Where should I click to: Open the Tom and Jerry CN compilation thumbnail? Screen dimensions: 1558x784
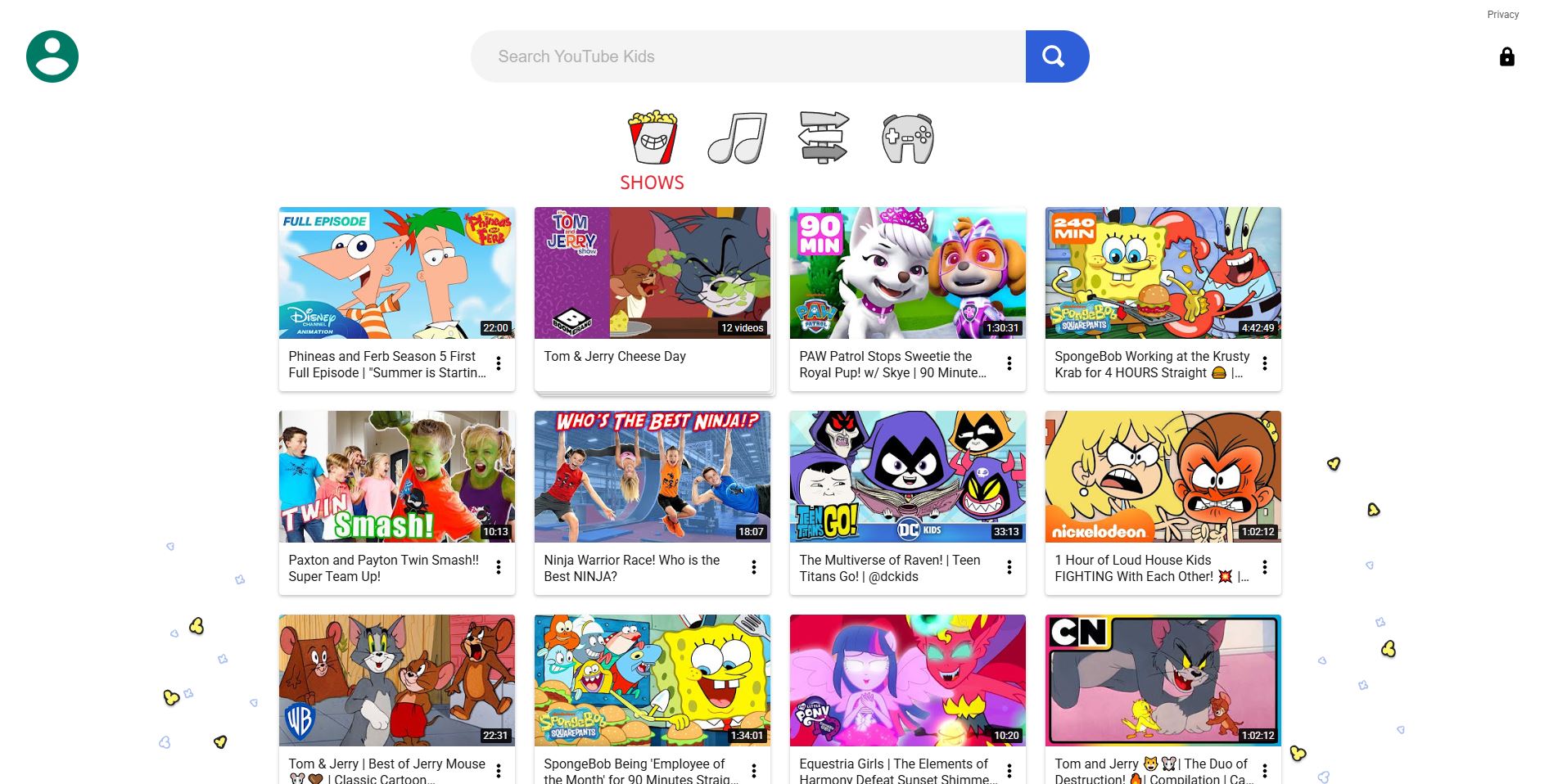pos(1163,680)
